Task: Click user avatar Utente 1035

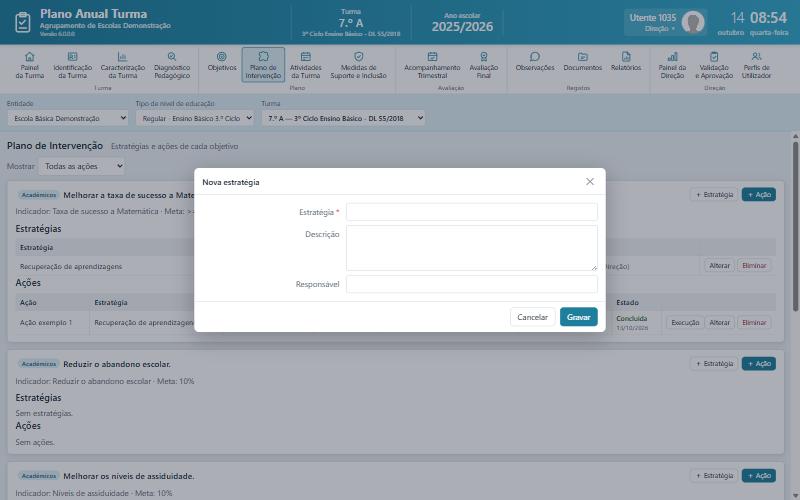Action: point(693,22)
